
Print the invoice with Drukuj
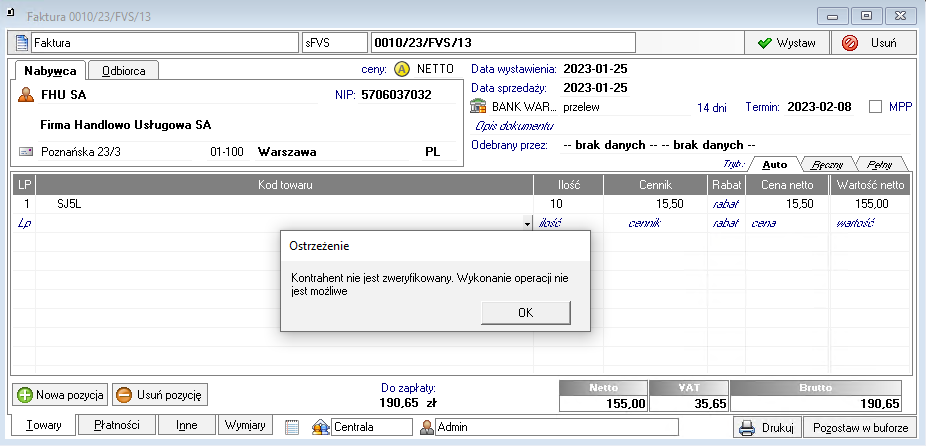[x=766, y=428]
